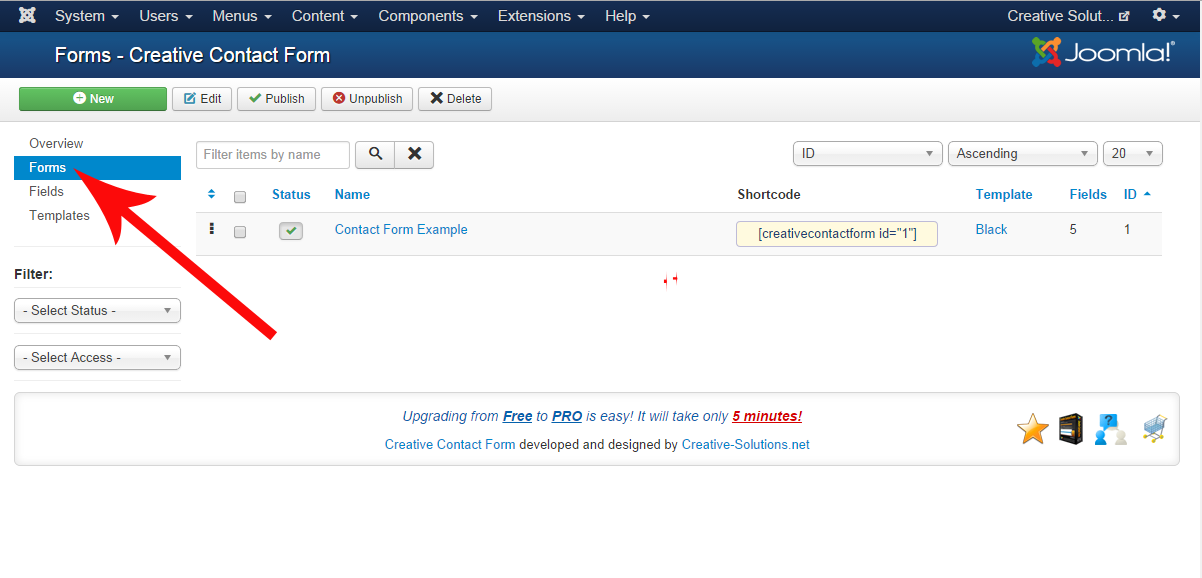Click the Free link in upgrade notice
Image resolution: width=1202 pixels, height=578 pixels.
click(517, 417)
